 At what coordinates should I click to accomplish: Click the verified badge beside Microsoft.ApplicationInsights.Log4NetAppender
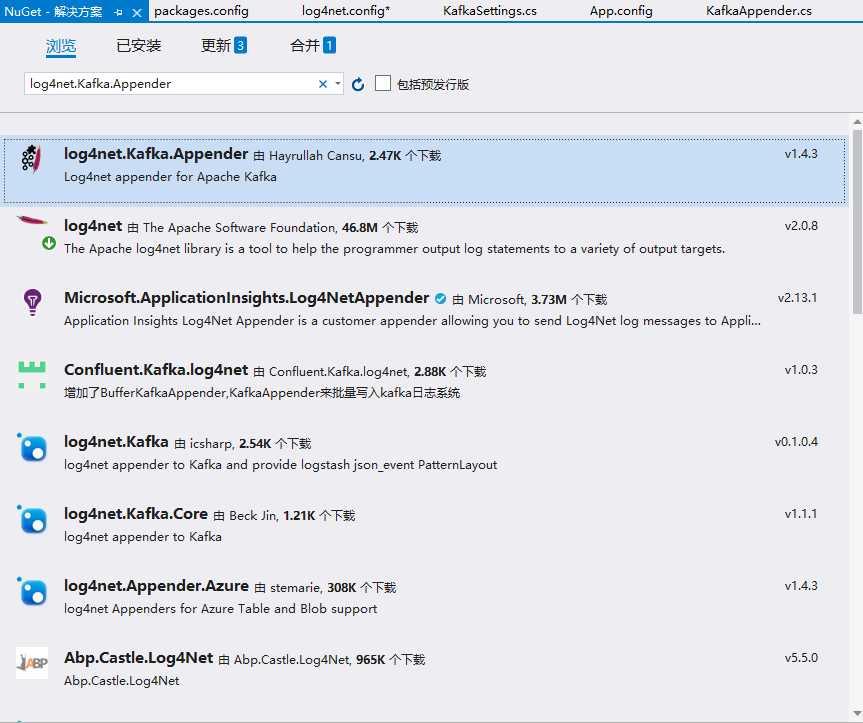coord(440,299)
